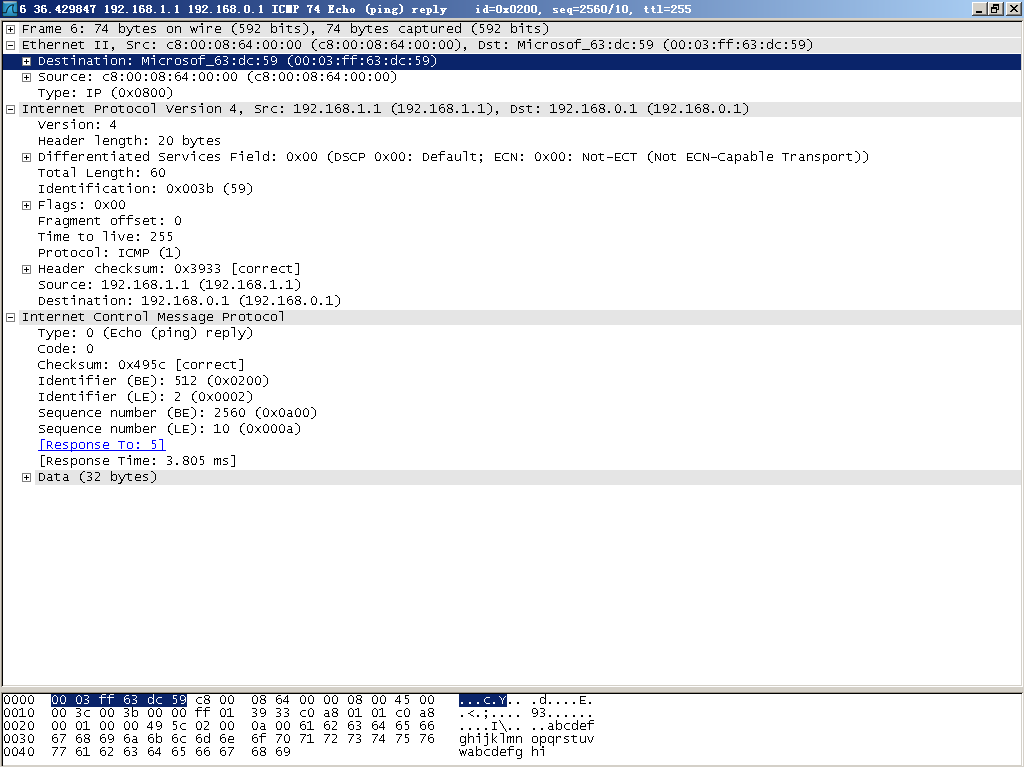
Task: Expand the Destination Microsof_63:dc:59 node
Action: [x=26, y=61]
